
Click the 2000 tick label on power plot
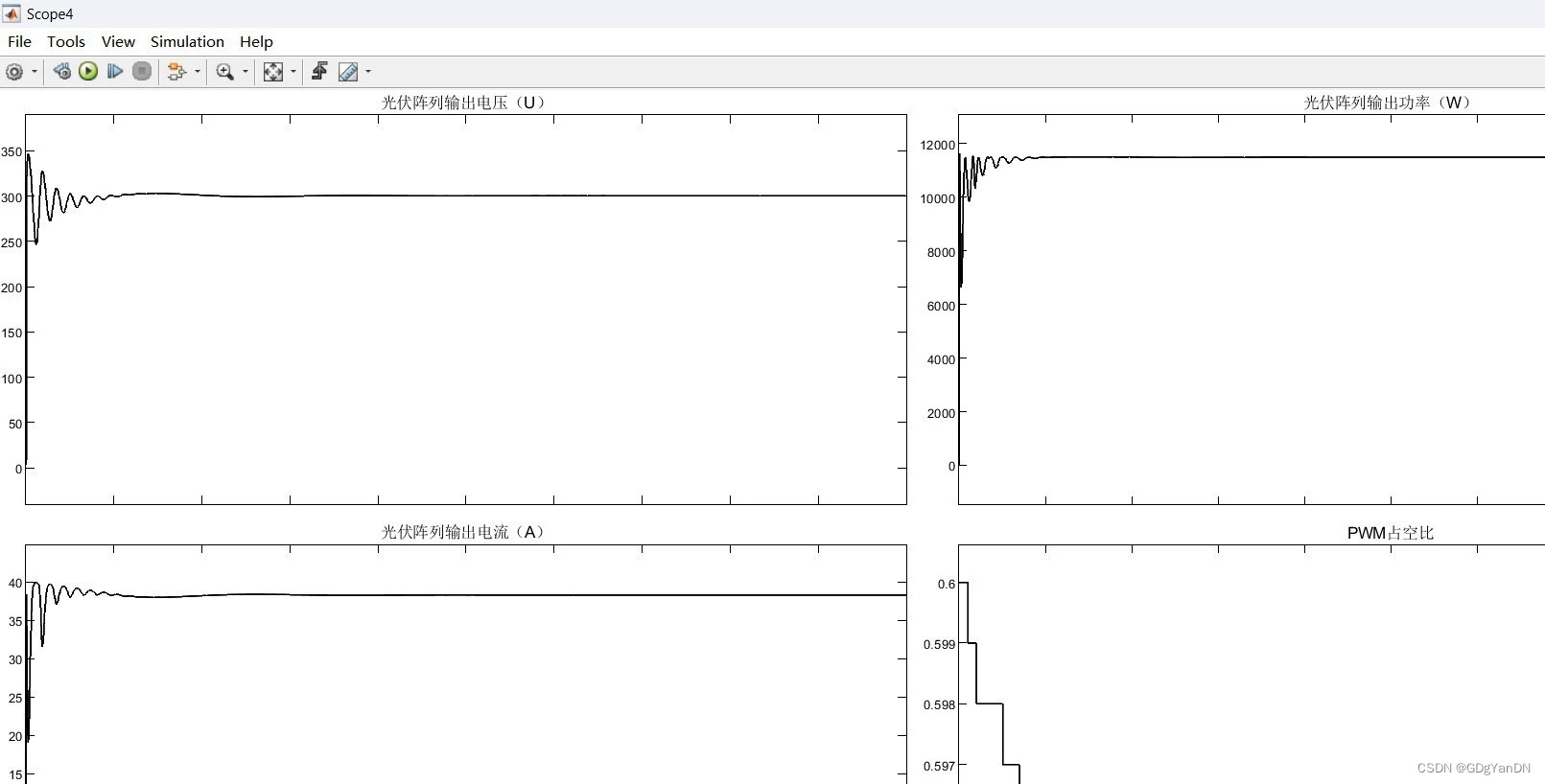pyautogui.click(x=941, y=414)
